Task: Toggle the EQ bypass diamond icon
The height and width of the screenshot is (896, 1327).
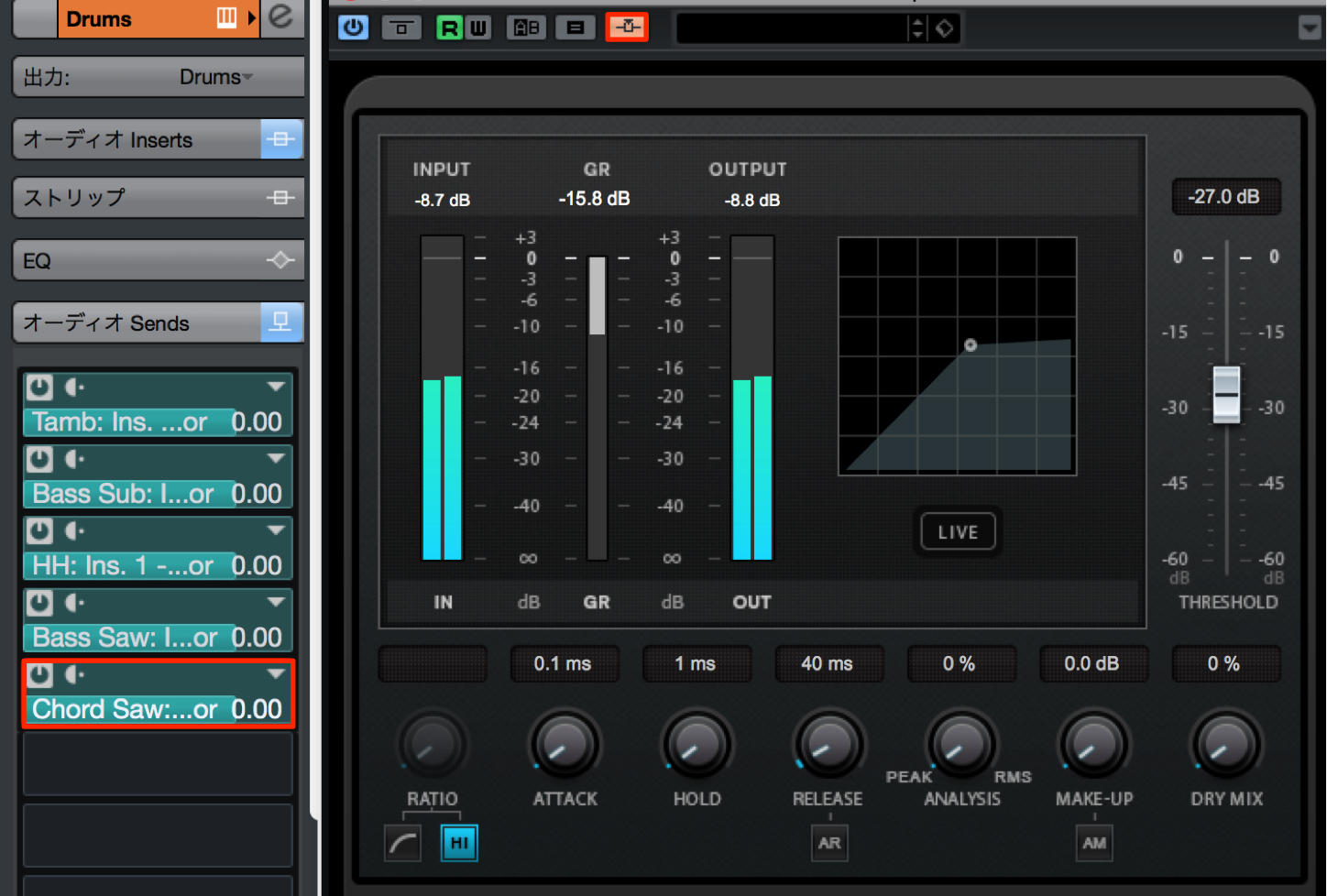Action: click(x=281, y=260)
